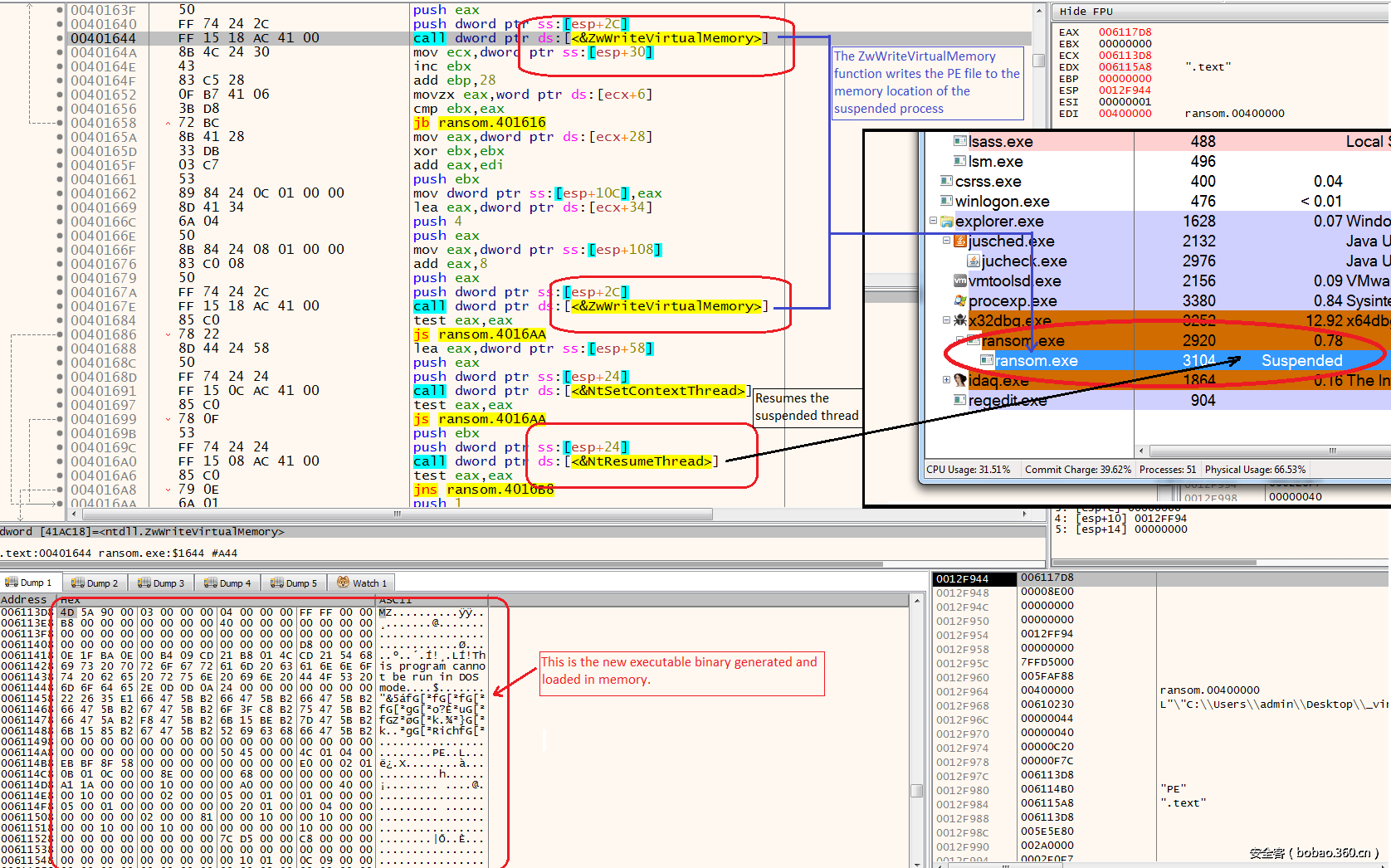The image size is (1391, 868).
Task: Toggle breakpoint dot at address 00401644
Action: pyautogui.click(x=60, y=38)
